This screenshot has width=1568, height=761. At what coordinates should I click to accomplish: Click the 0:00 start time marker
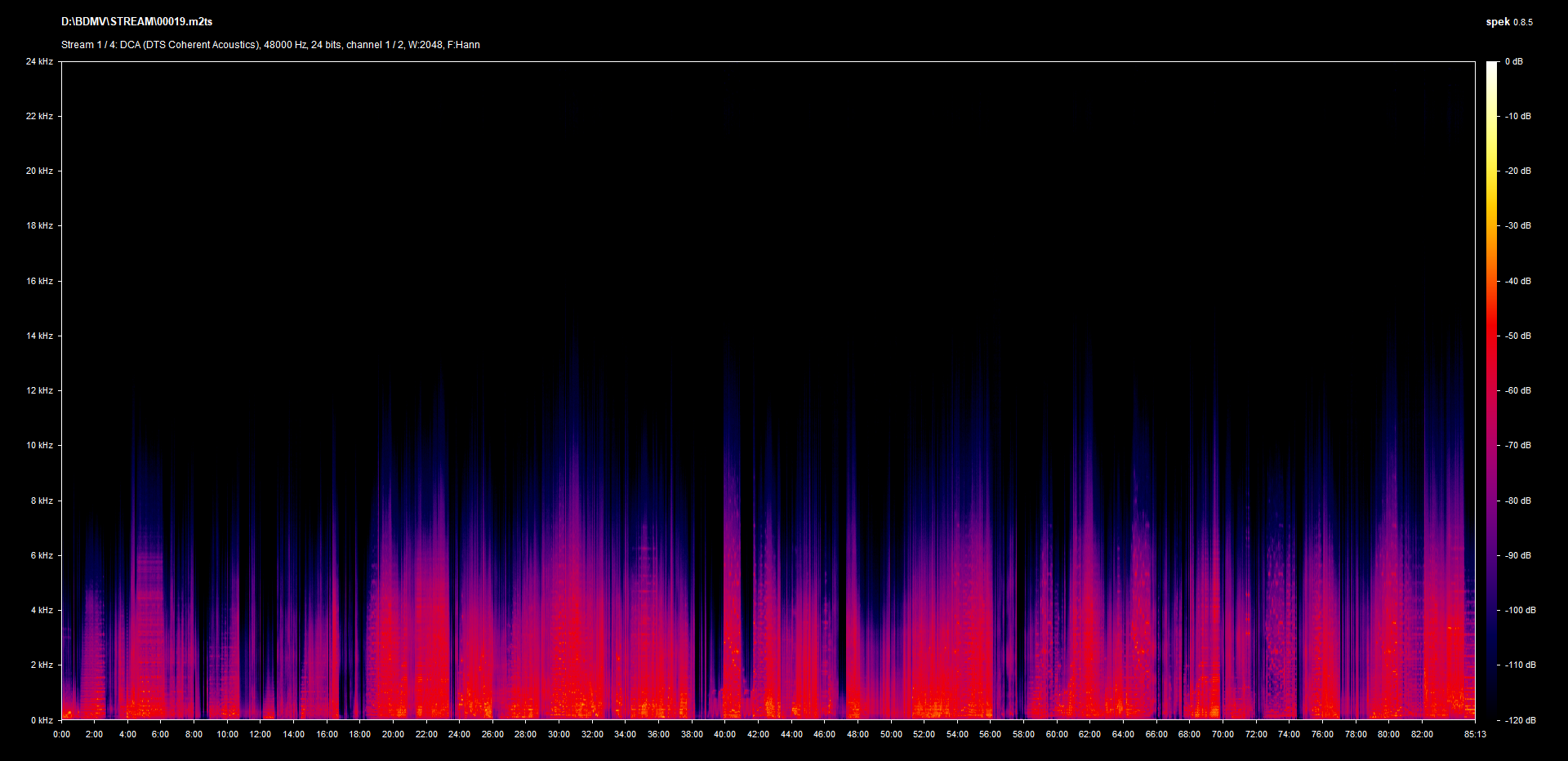click(61, 734)
